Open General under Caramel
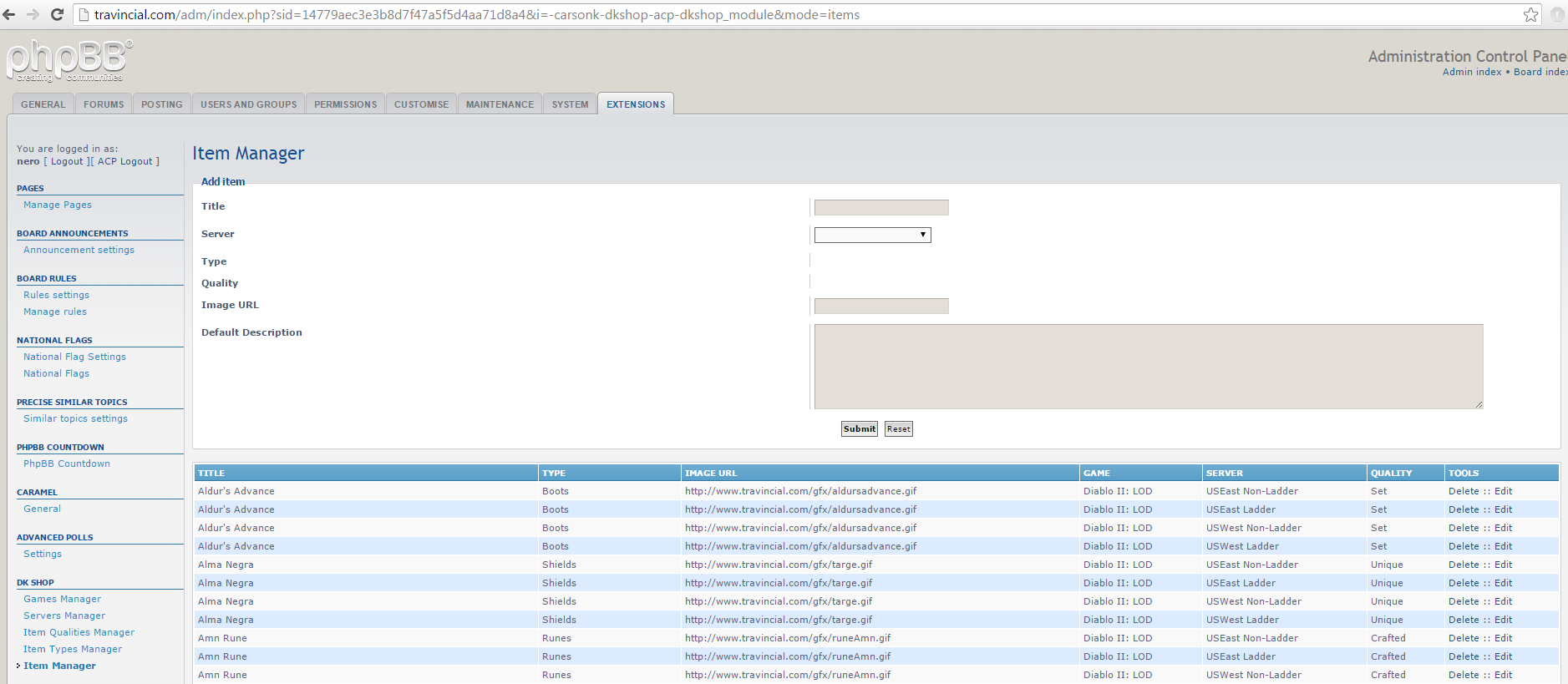Viewport: 1568px width, 684px height. (x=42, y=509)
